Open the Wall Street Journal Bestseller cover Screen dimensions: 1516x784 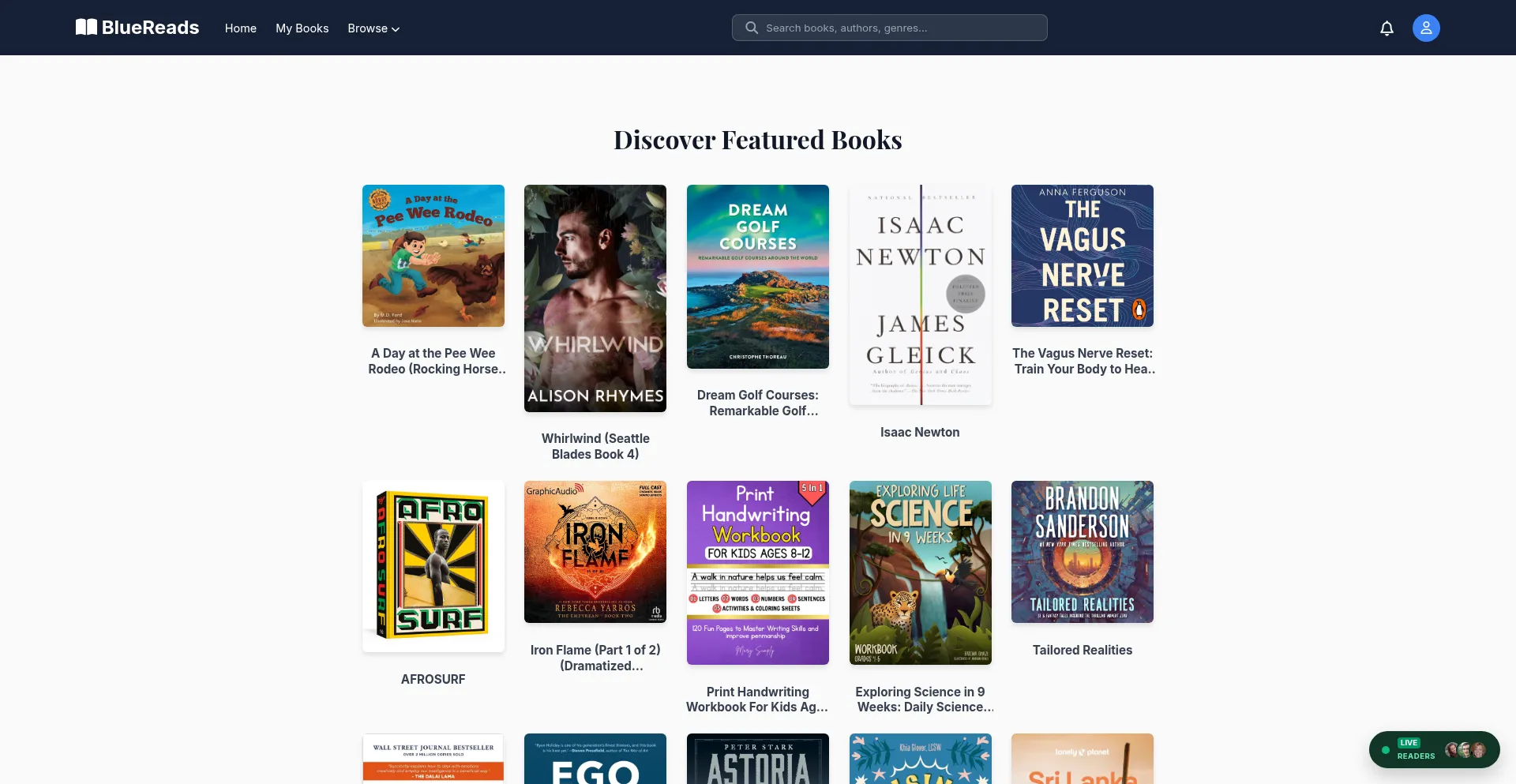(x=433, y=759)
